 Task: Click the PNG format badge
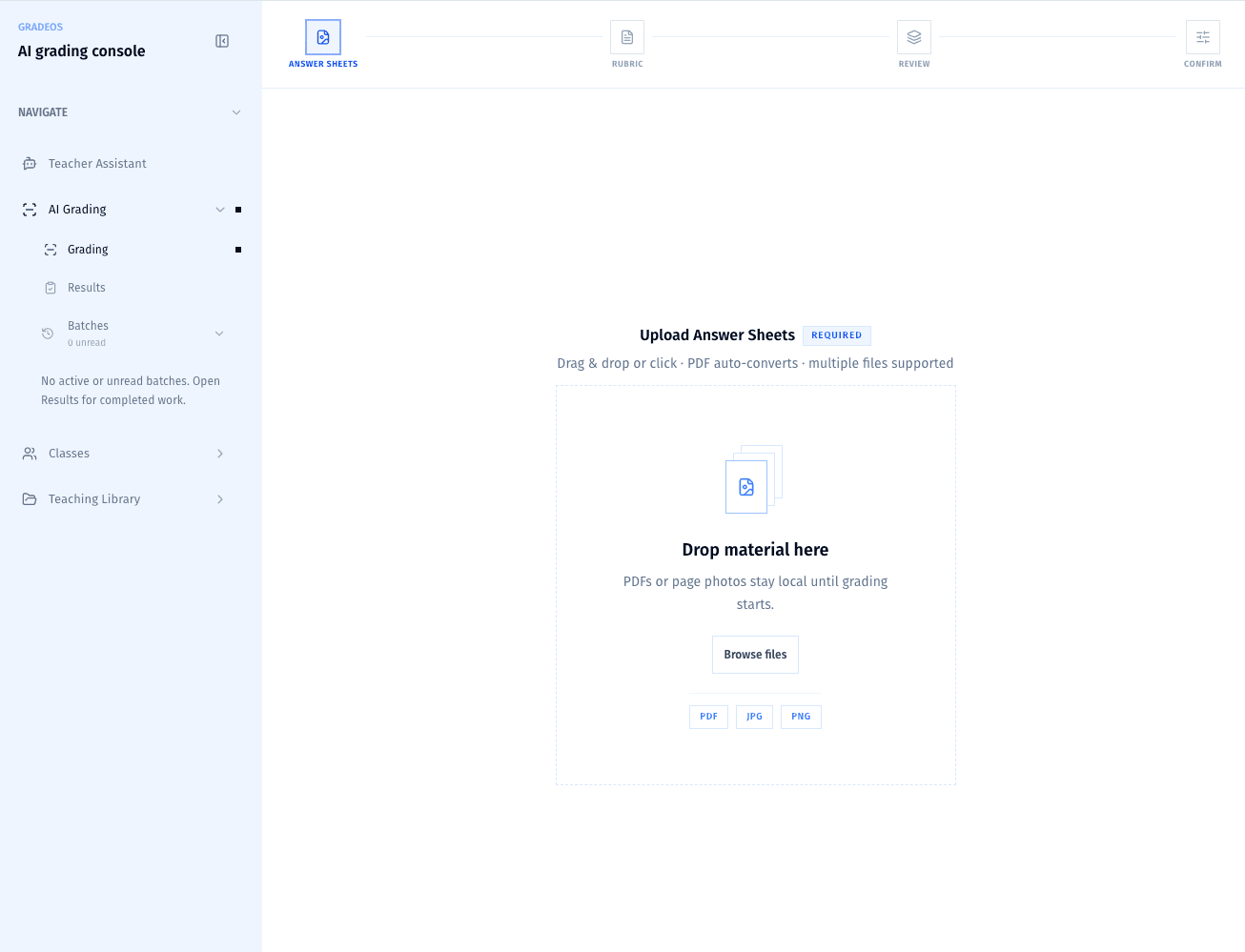[801, 717]
